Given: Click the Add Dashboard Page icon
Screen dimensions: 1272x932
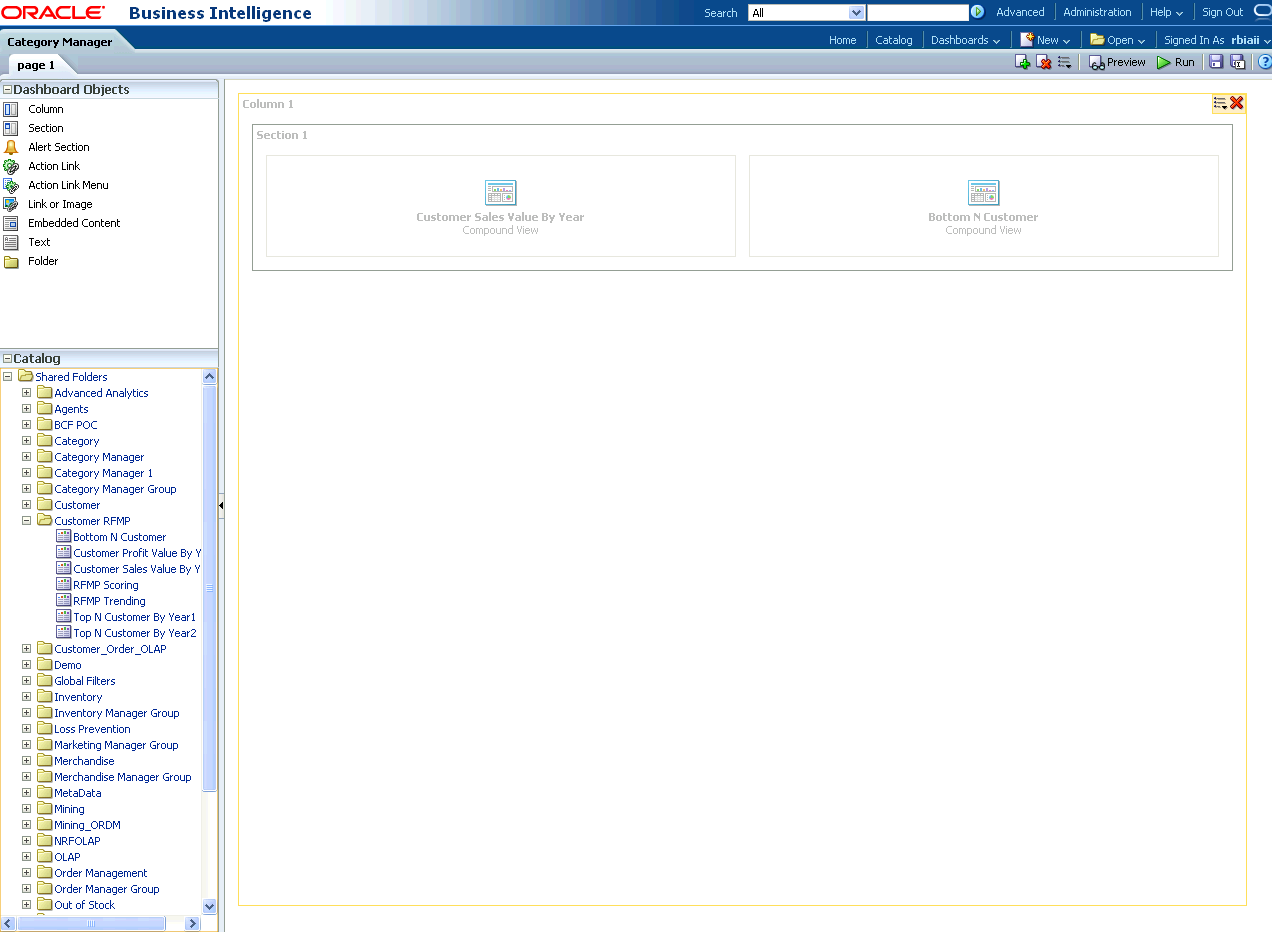Looking at the screenshot, I should 1022,62.
